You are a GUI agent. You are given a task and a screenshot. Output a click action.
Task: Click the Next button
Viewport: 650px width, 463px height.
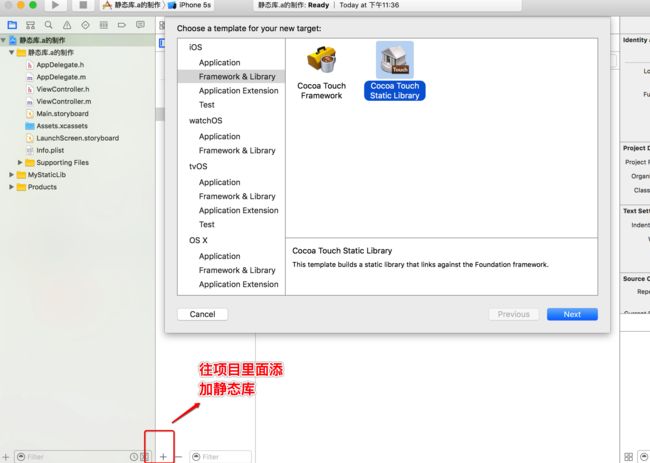point(572,314)
